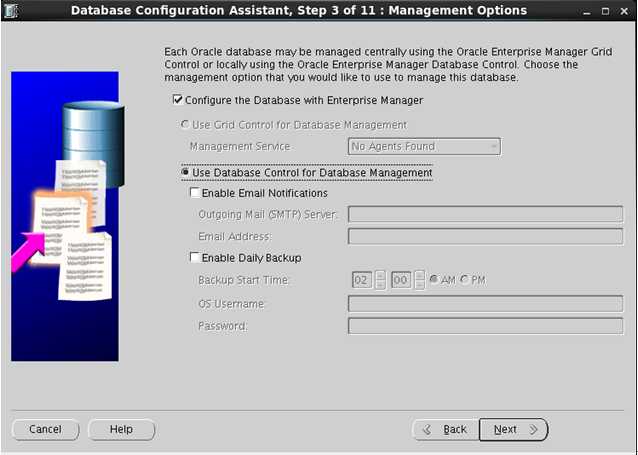Click the Password field
The width and height of the screenshot is (638, 455).
485,326
